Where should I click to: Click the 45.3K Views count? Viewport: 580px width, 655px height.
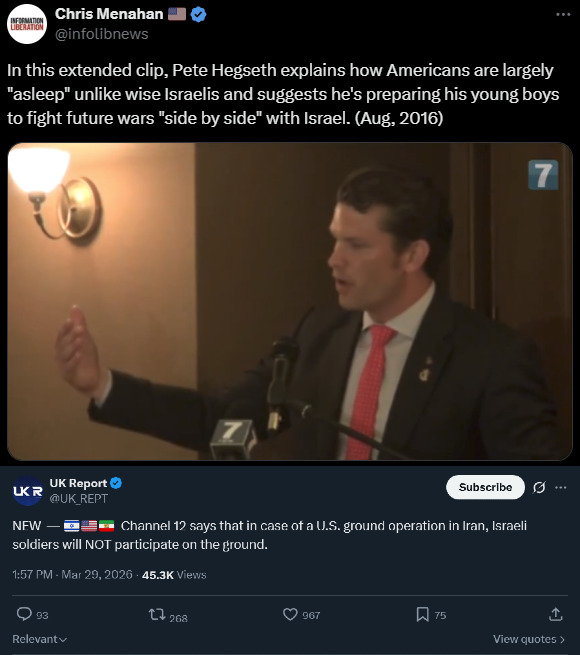click(x=174, y=575)
